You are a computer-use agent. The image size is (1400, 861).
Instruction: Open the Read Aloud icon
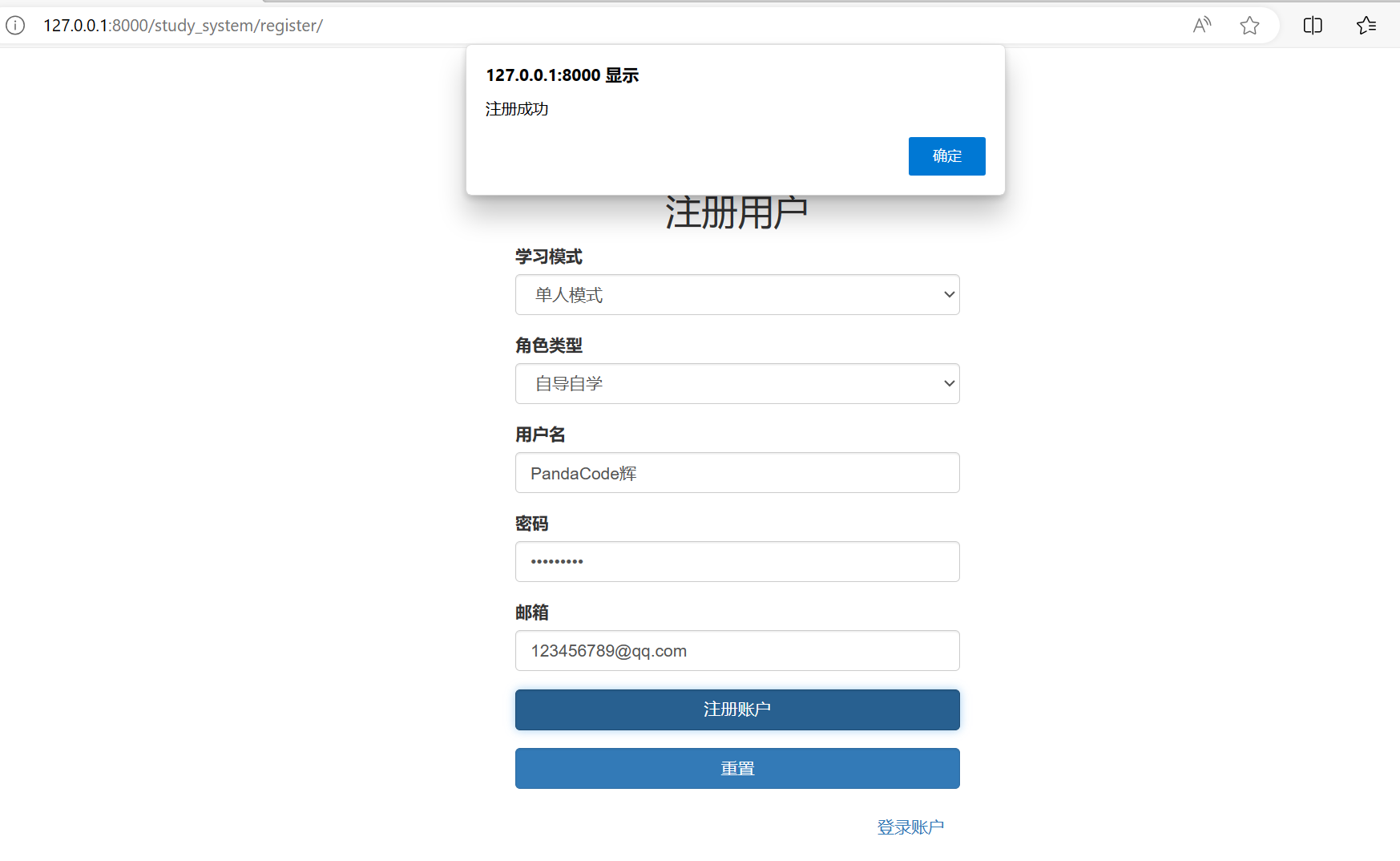point(1202,26)
